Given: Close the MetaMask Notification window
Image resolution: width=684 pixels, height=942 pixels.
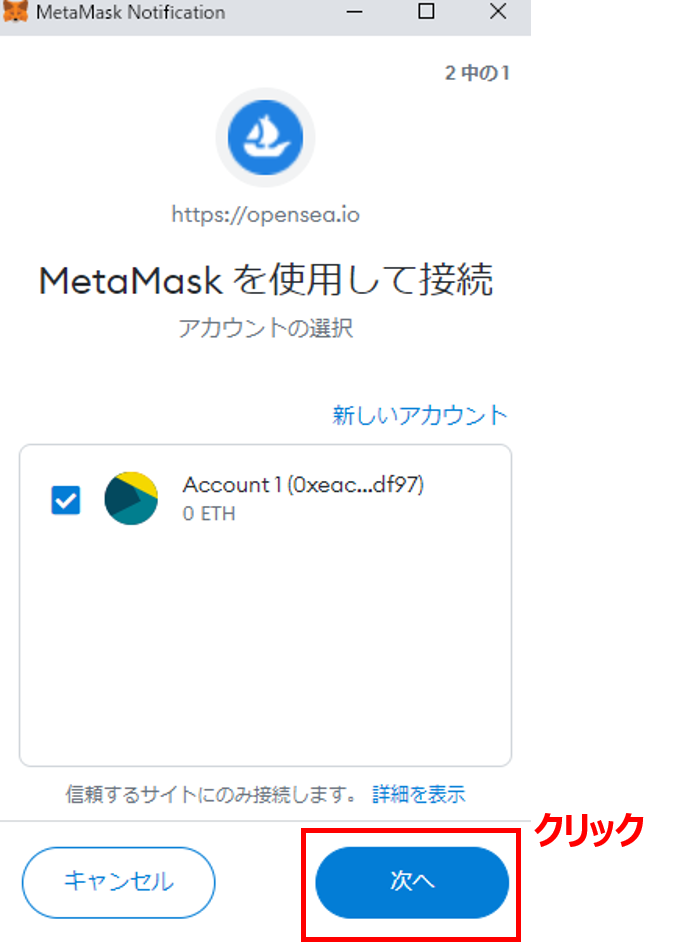Looking at the screenshot, I should (x=498, y=11).
